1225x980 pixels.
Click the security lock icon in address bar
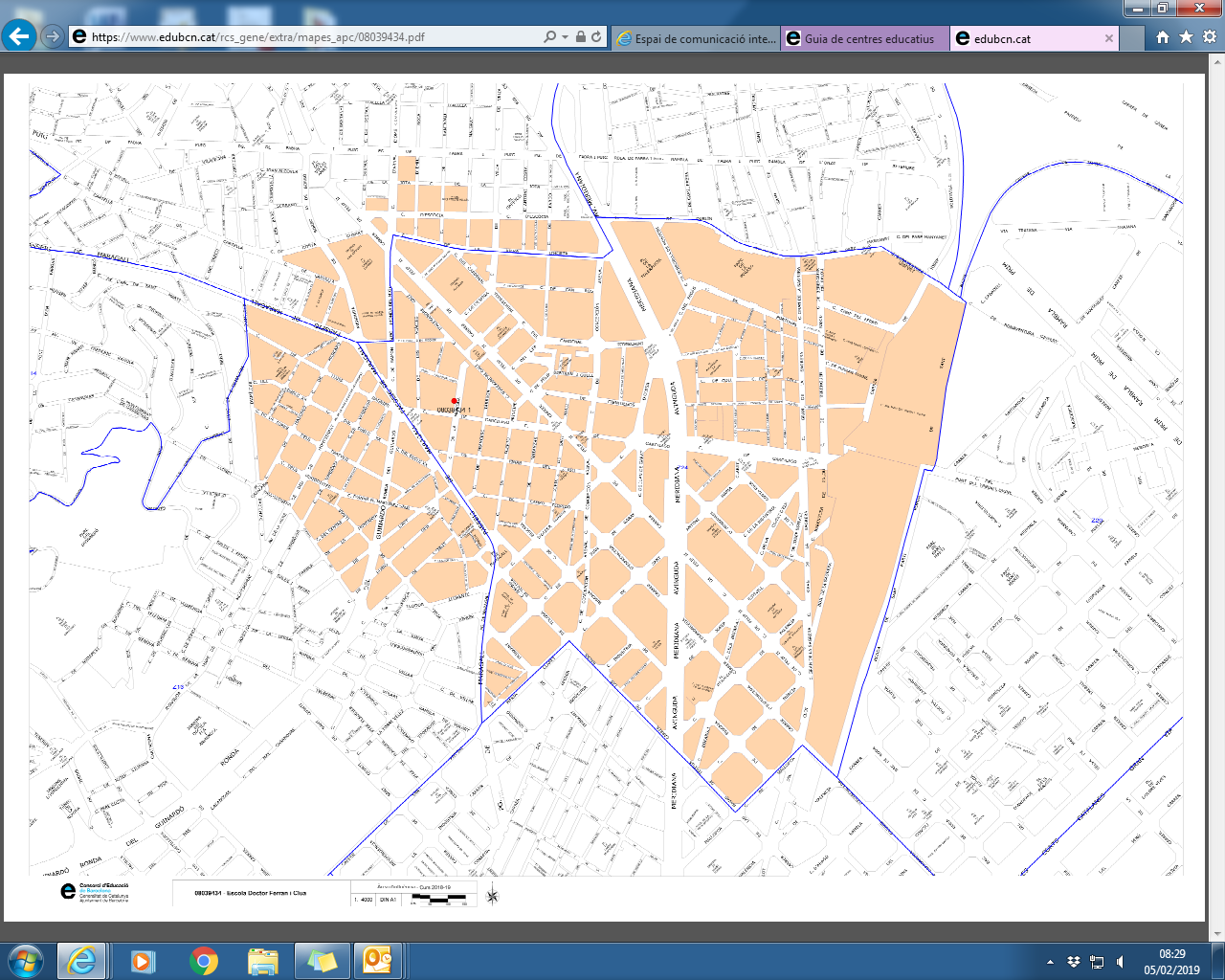pos(581,37)
